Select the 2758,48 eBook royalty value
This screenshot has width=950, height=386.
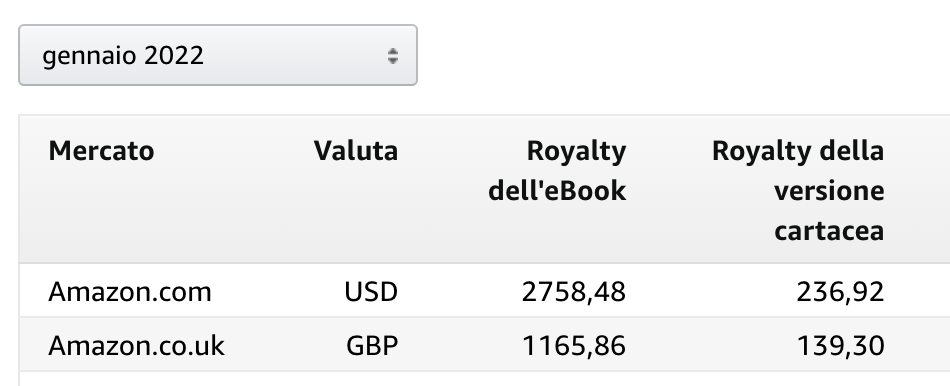click(x=573, y=292)
